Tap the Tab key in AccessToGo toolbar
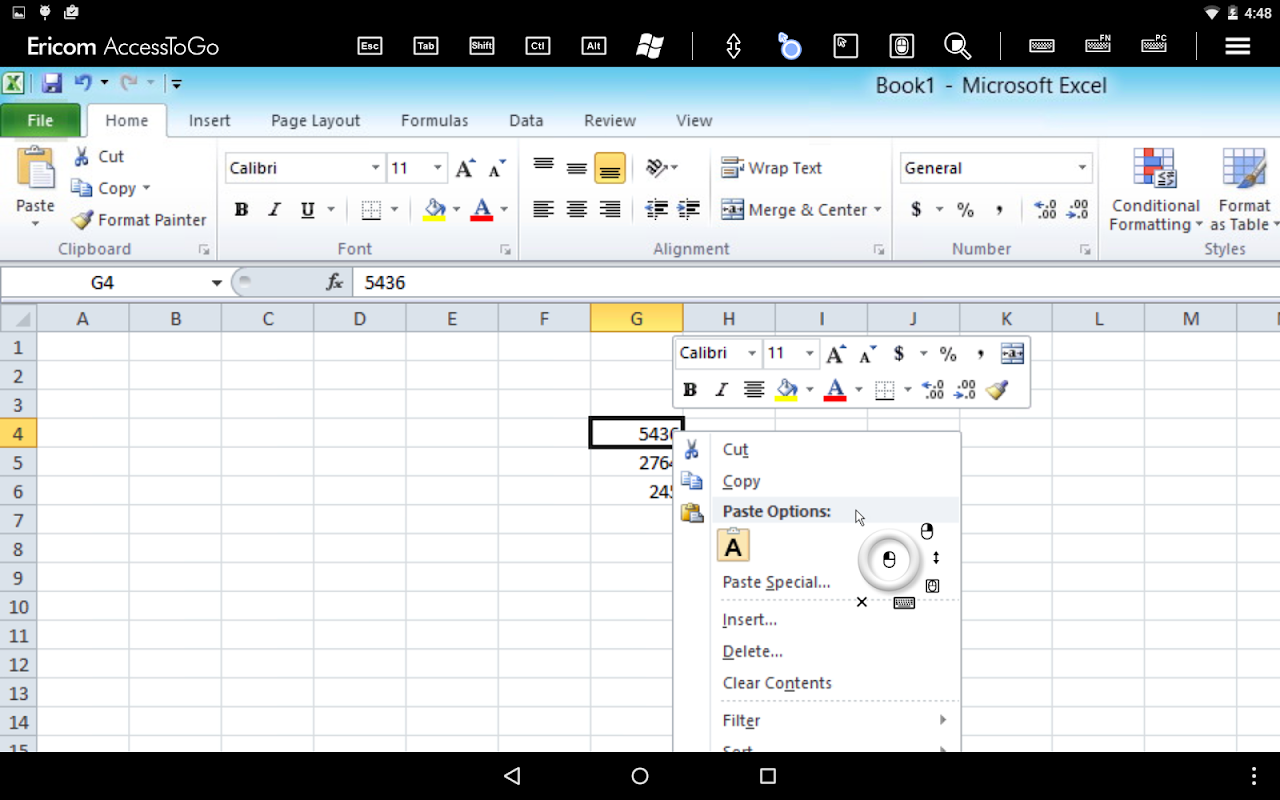 426,46
